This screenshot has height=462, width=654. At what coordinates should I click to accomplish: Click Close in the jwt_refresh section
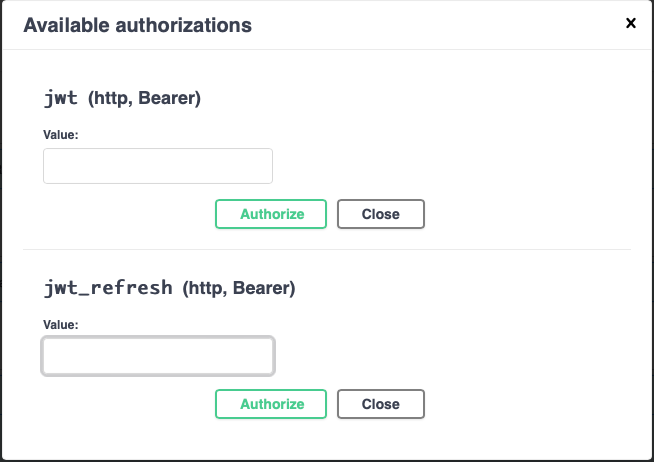381,404
